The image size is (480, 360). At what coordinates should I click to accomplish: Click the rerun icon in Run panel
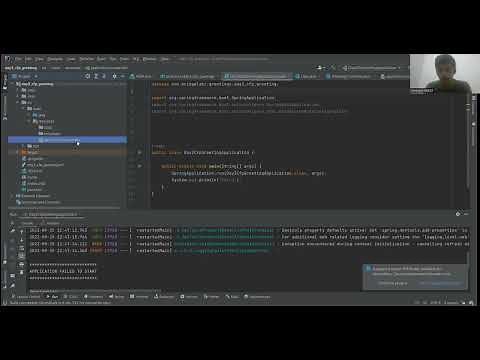13,223
